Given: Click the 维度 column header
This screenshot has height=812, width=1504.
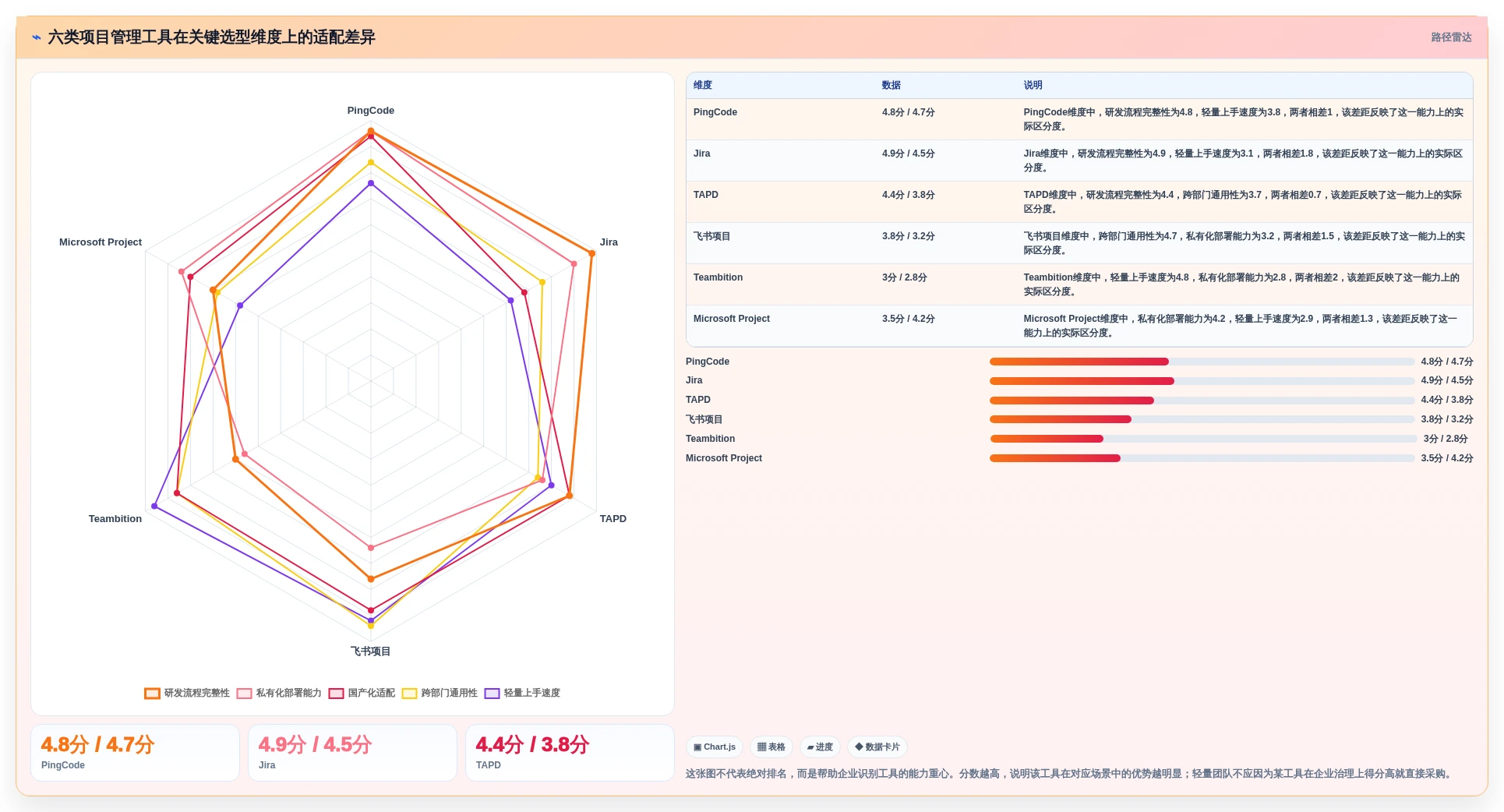Looking at the screenshot, I should [703, 85].
